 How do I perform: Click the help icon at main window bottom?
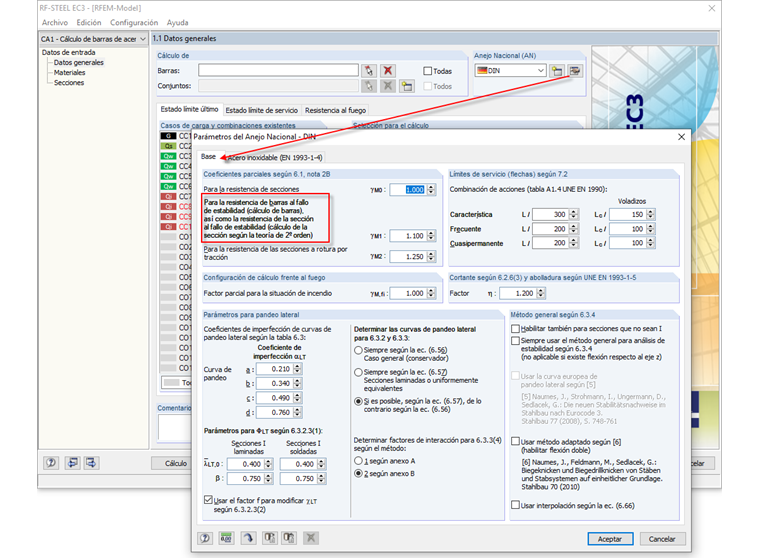[51, 463]
